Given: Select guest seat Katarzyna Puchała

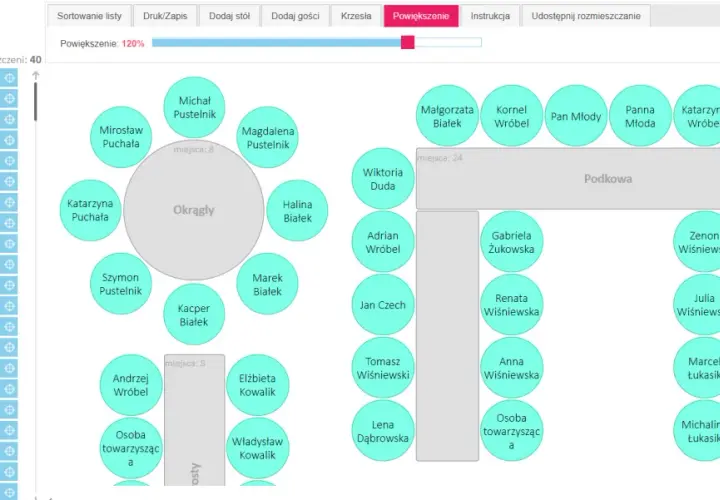Looking at the screenshot, I should coord(90,210).
